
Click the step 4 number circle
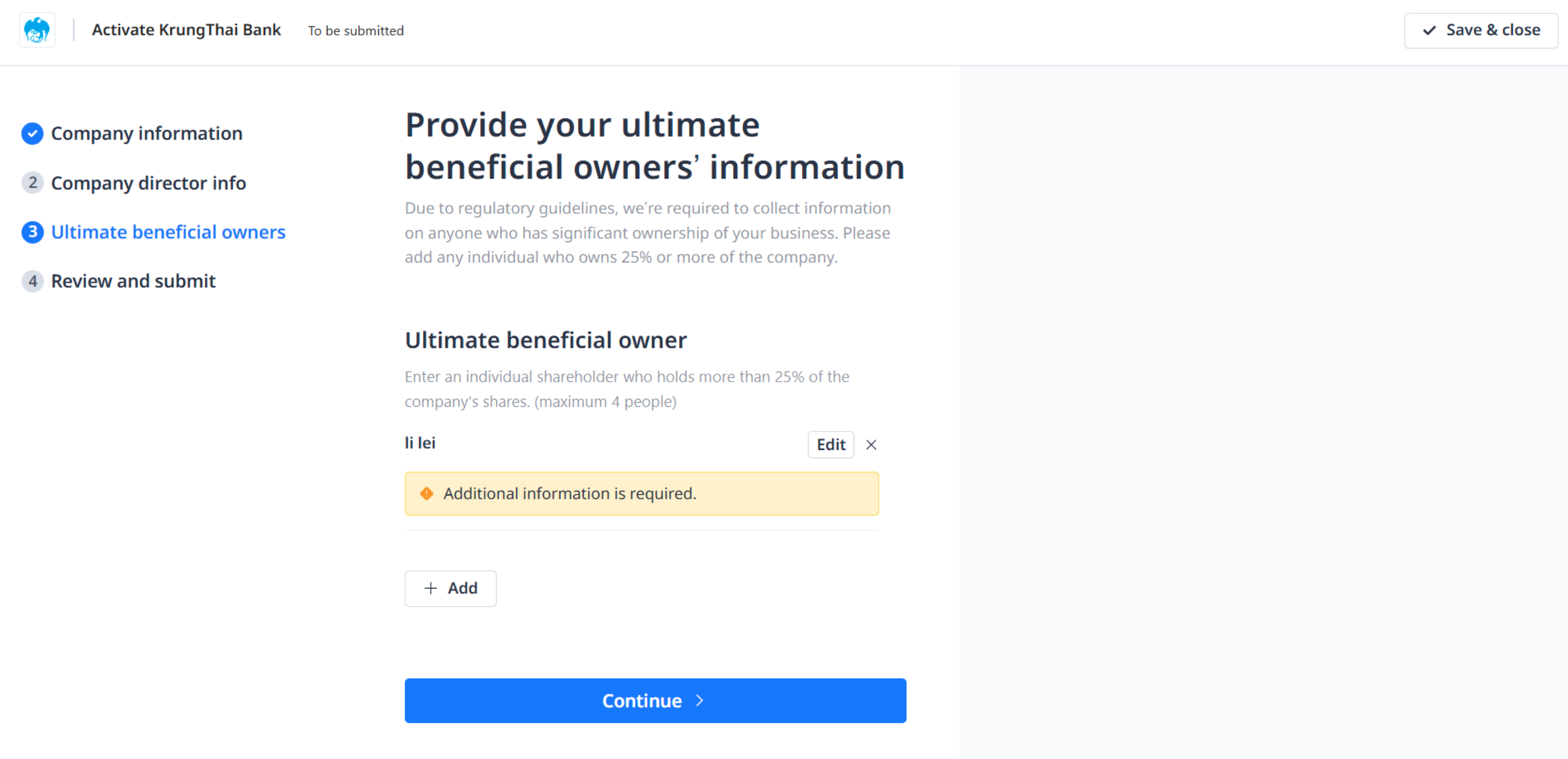click(32, 281)
